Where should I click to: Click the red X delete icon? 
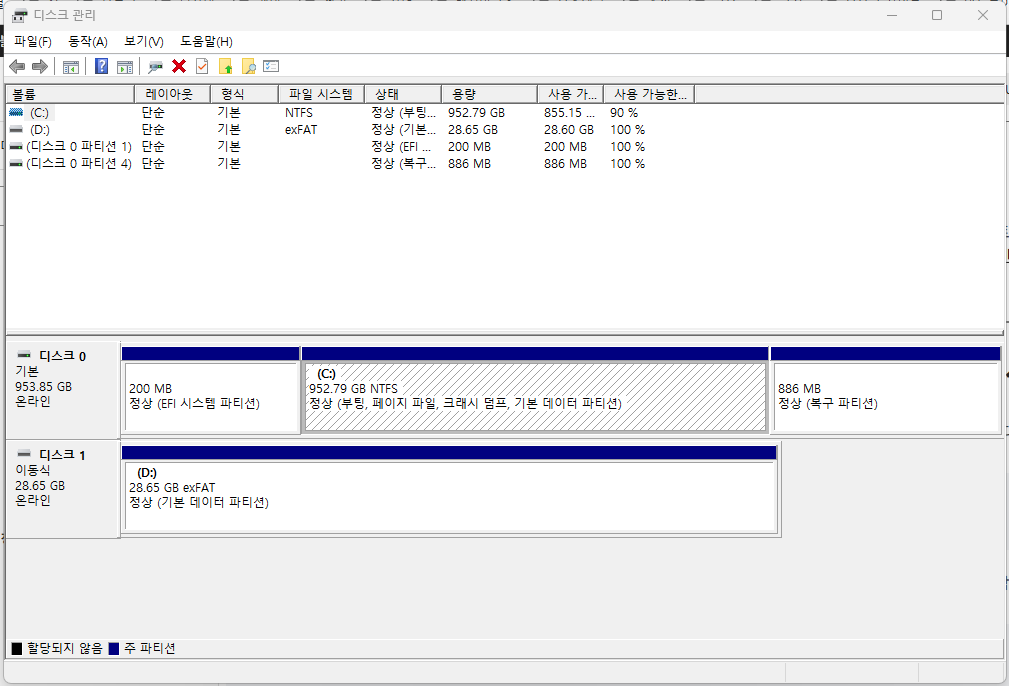point(179,66)
